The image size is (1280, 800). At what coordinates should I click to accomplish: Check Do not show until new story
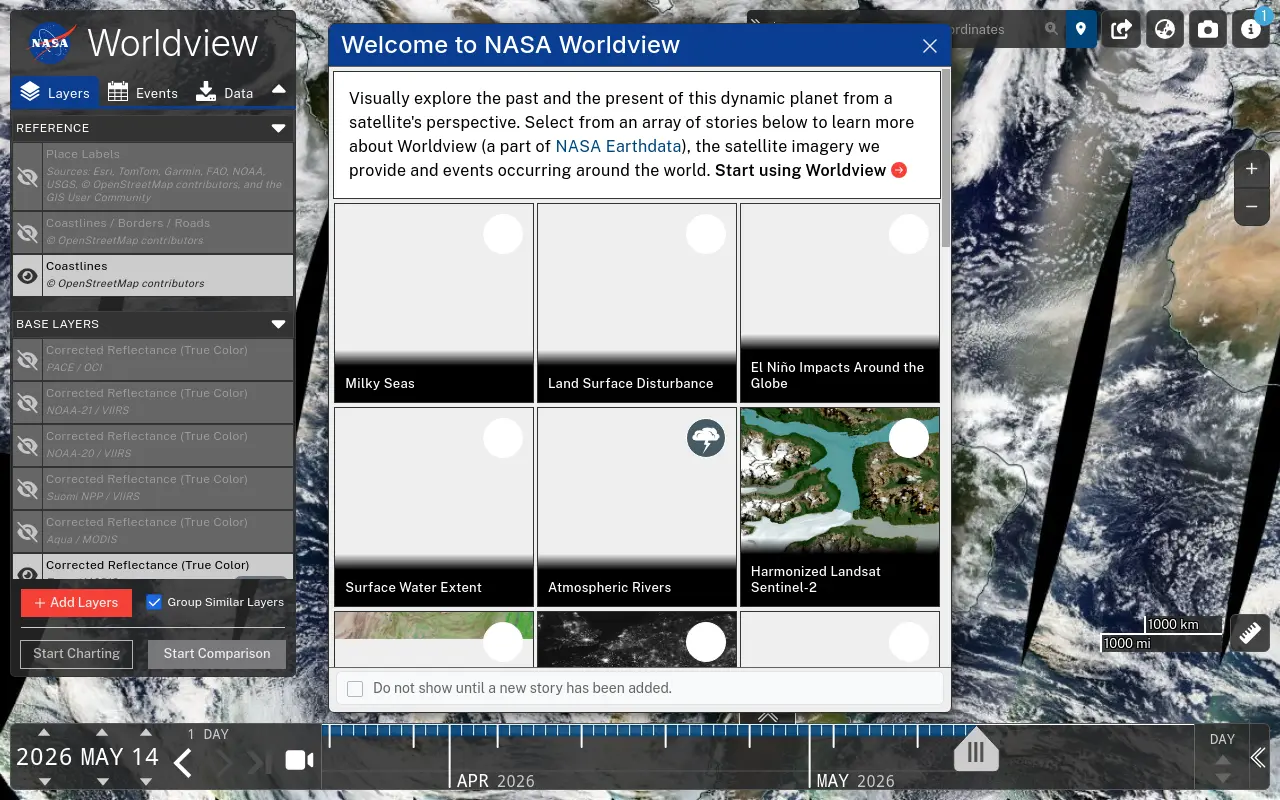[x=355, y=689]
